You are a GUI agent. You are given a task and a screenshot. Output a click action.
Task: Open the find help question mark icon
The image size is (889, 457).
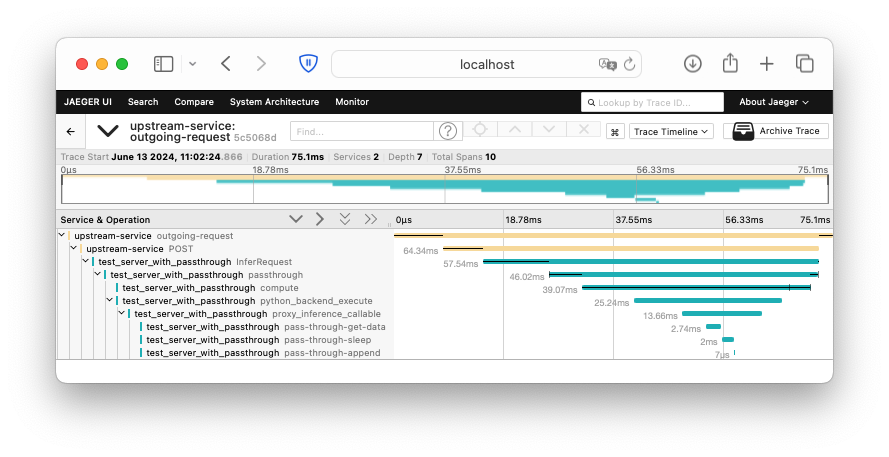[448, 131]
